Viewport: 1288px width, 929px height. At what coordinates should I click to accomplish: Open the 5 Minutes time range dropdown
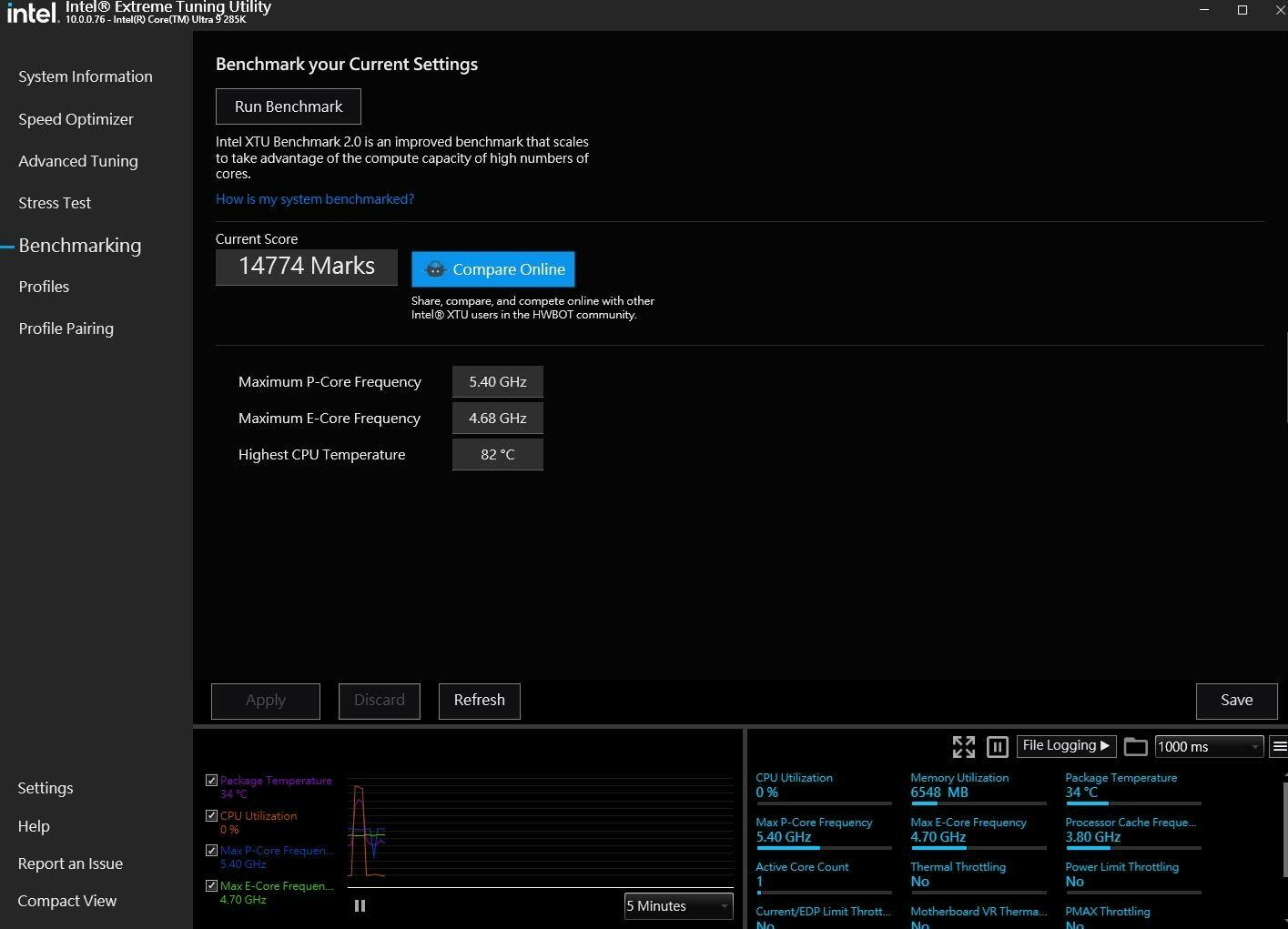pos(678,906)
